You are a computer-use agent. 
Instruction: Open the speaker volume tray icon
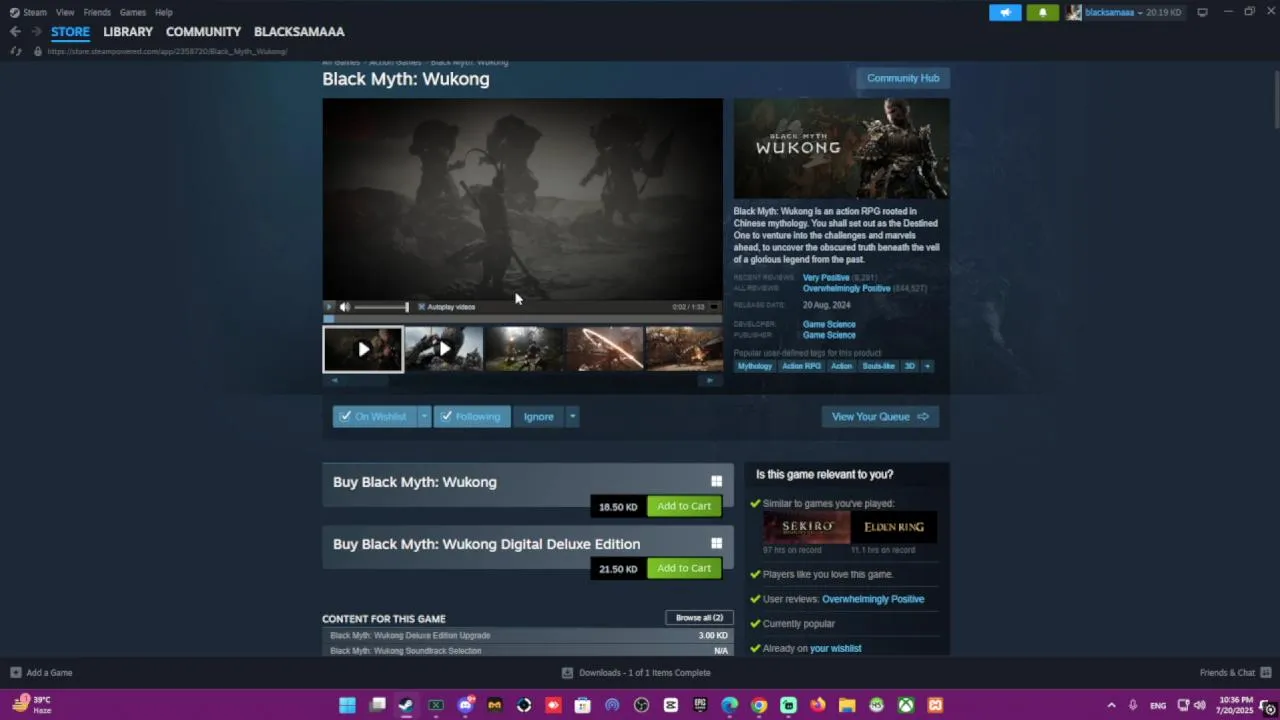(x=1199, y=705)
